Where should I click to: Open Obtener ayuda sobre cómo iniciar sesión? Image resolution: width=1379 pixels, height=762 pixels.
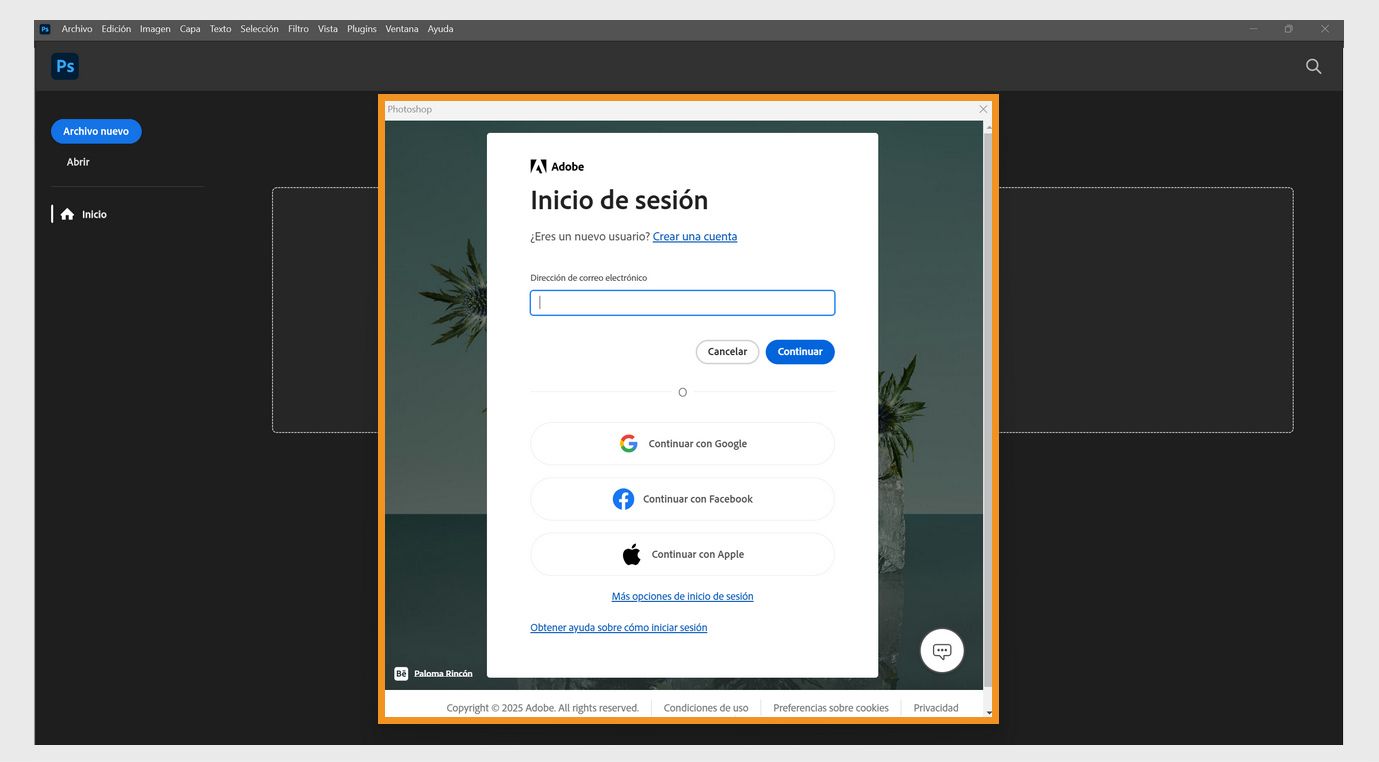click(x=619, y=628)
